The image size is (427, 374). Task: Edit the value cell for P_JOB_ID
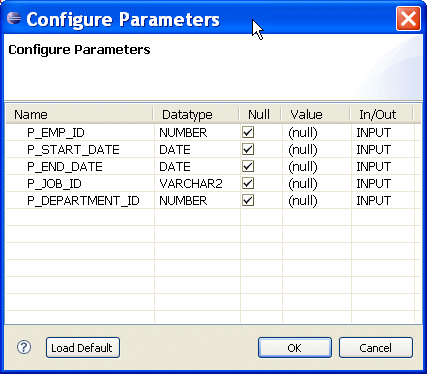[x=317, y=184]
